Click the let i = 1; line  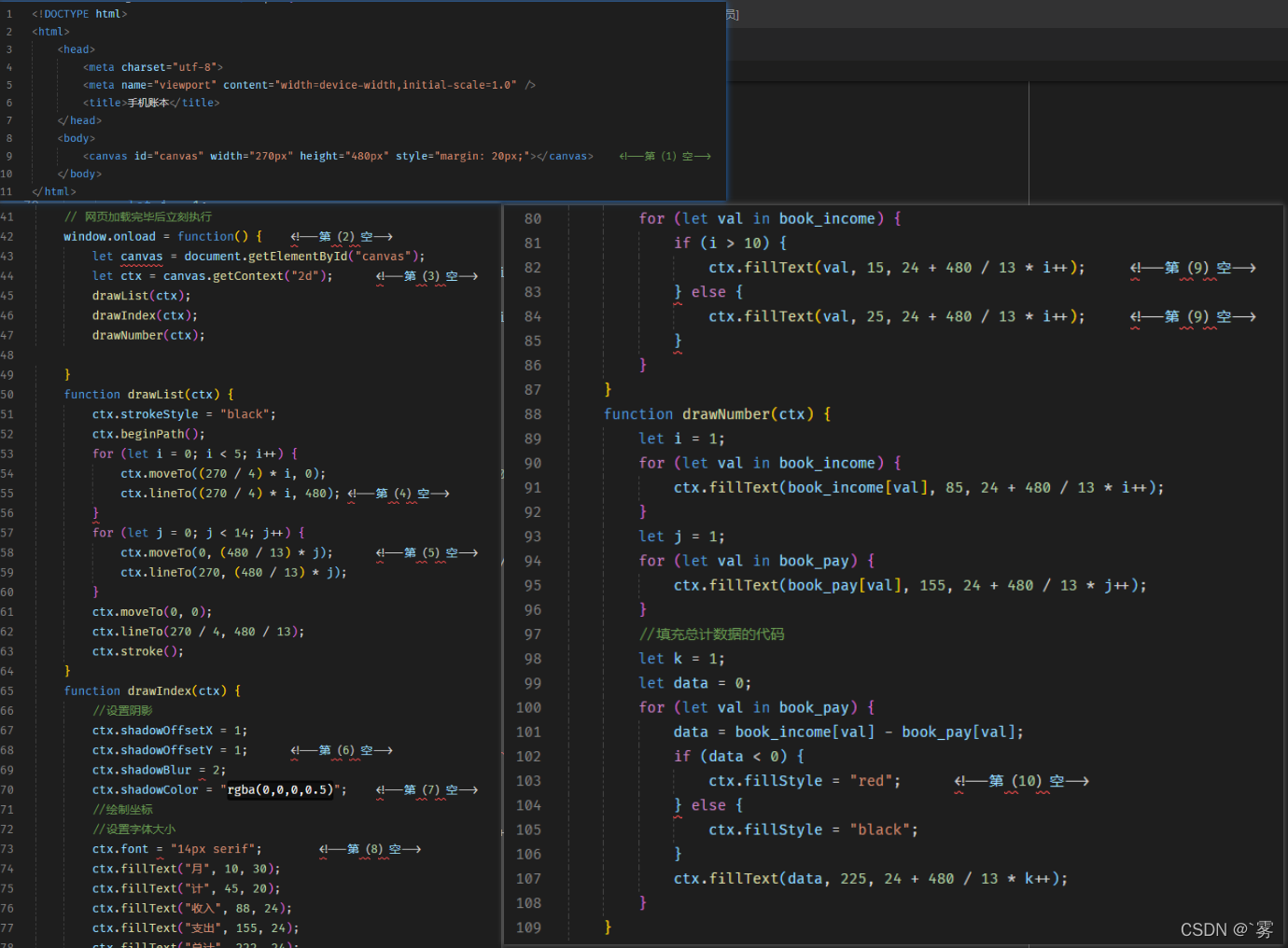click(x=681, y=439)
